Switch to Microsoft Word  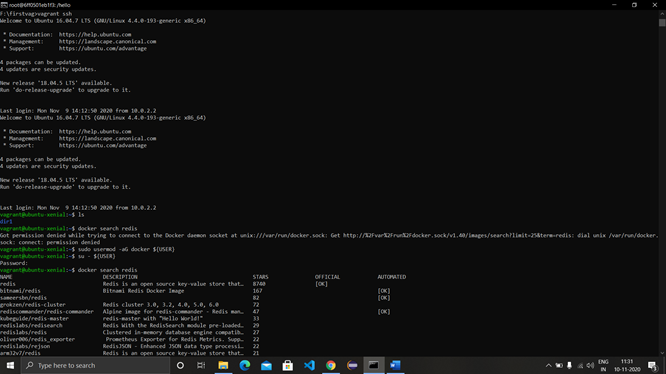pyautogui.click(x=395, y=365)
